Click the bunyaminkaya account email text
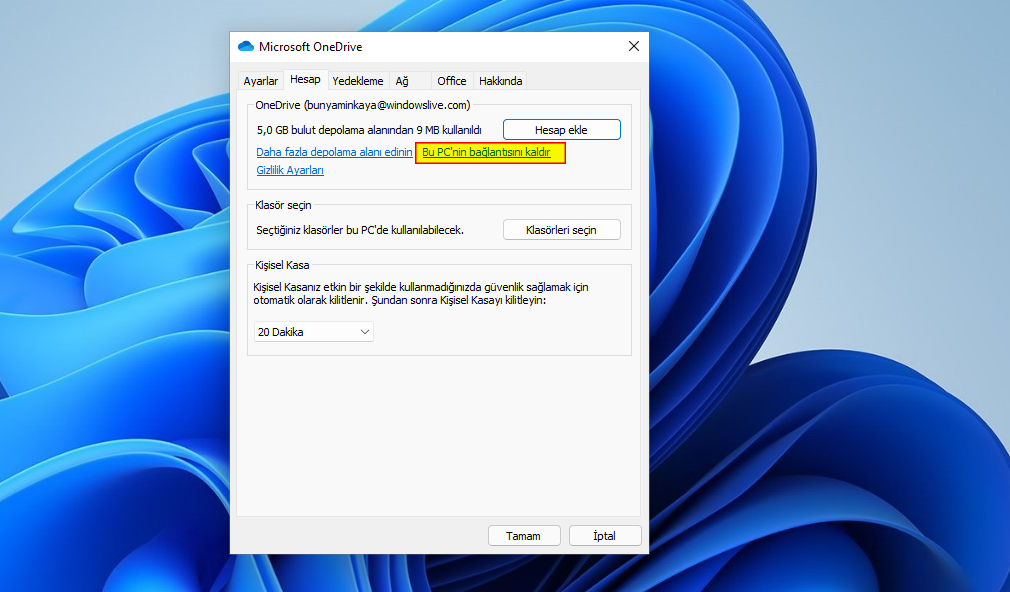The width and height of the screenshot is (1010, 592). (x=362, y=106)
